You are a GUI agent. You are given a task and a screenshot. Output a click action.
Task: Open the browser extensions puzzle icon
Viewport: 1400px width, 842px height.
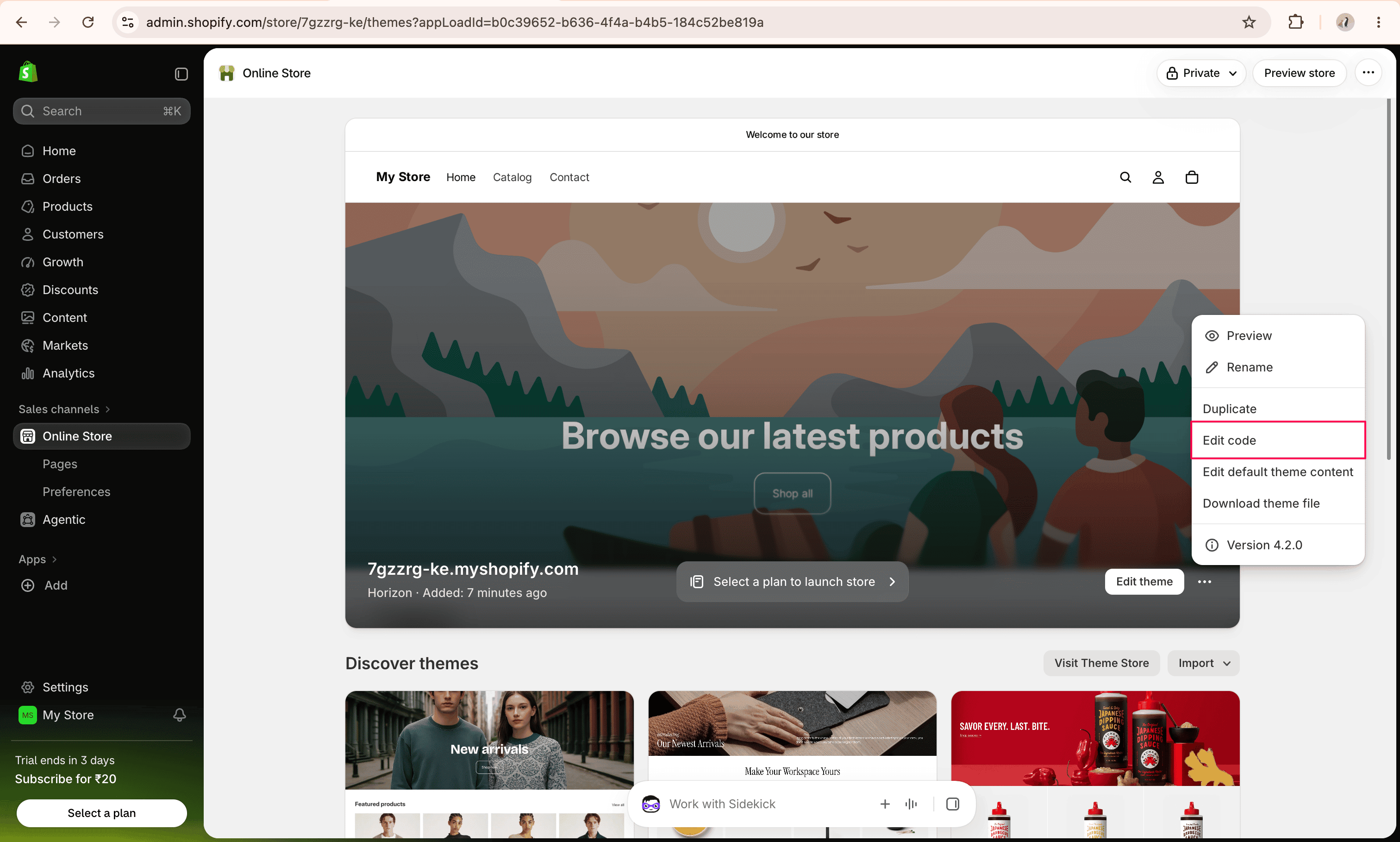1296,22
